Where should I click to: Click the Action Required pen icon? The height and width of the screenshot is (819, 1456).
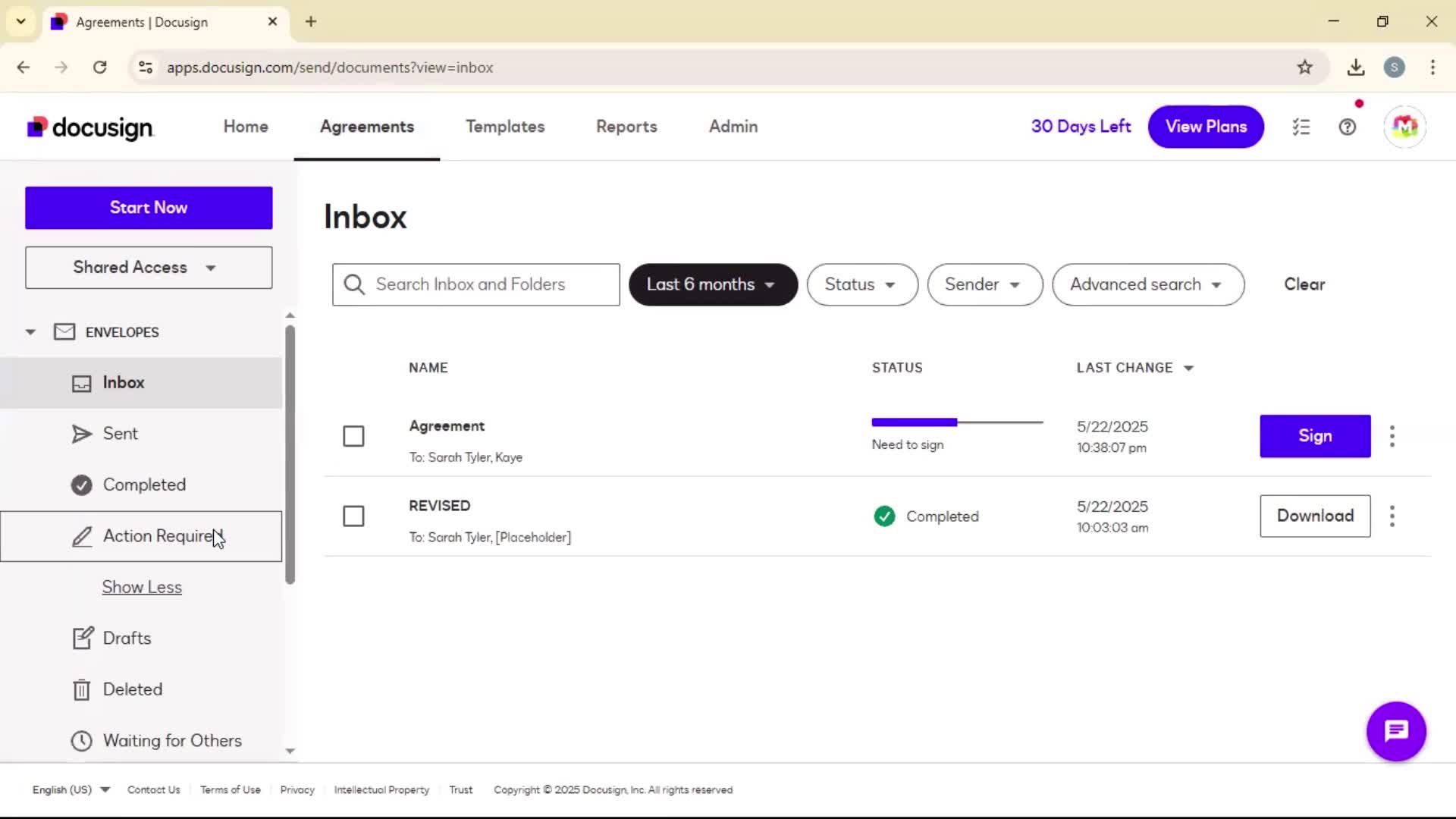click(81, 536)
